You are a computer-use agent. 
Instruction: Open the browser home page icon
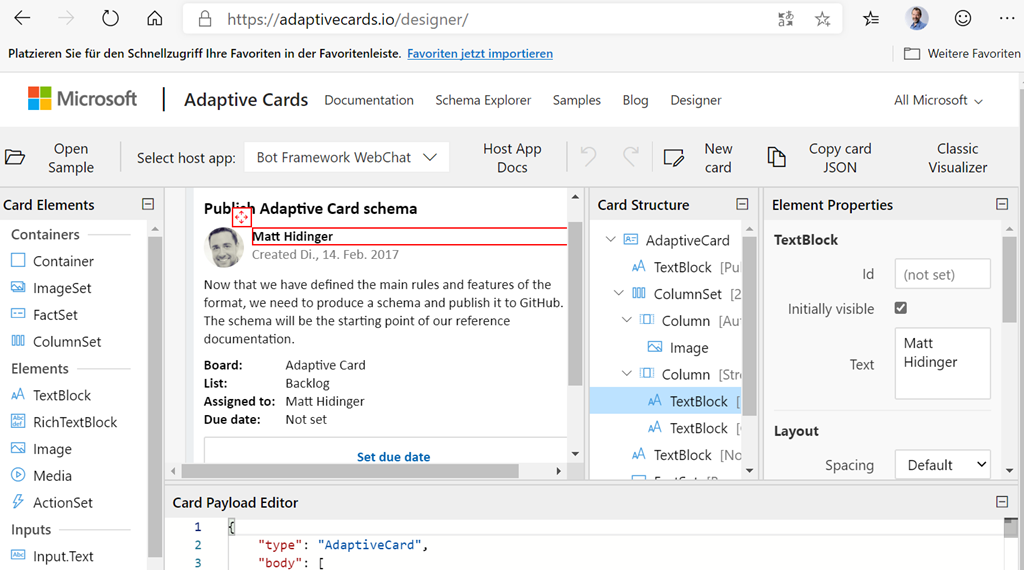(x=155, y=18)
